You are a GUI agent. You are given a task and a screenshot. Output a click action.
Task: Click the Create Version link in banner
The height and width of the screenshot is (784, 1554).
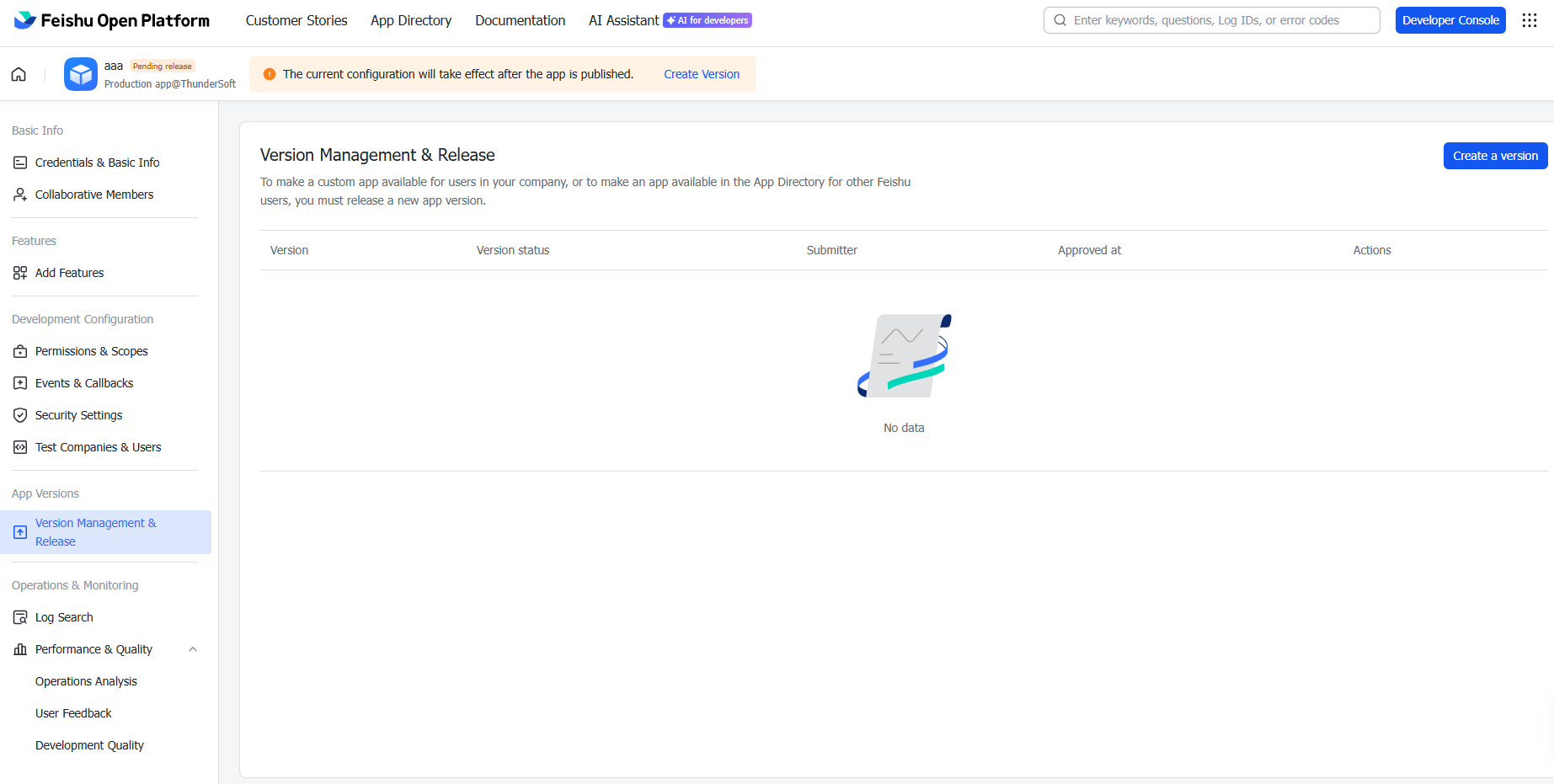pos(702,74)
